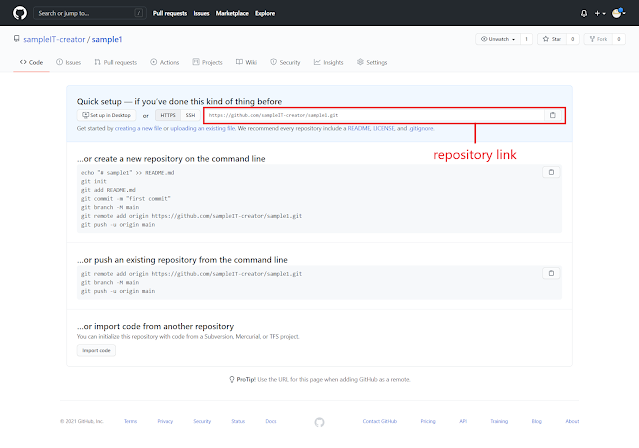Open the sample1 repository name link
Screen dimensions: 639x448
pyautogui.click(x=107, y=40)
